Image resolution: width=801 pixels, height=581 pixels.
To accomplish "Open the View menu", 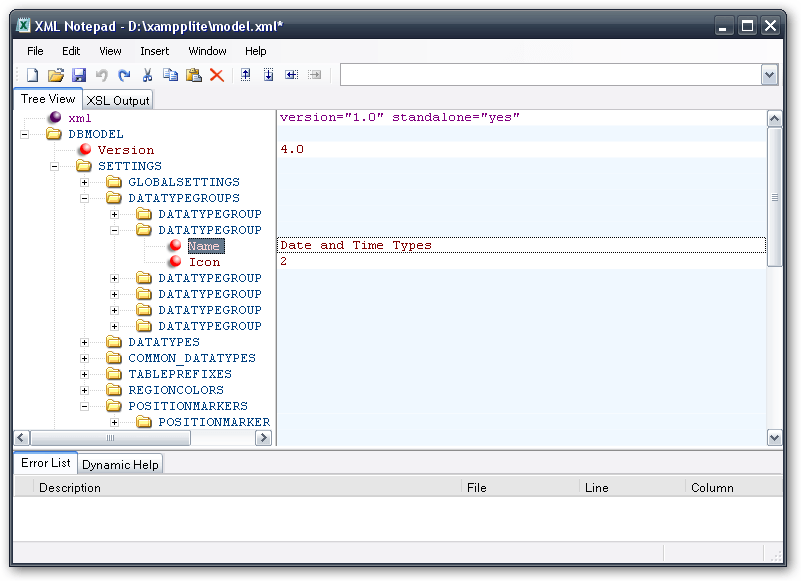I will (x=110, y=51).
